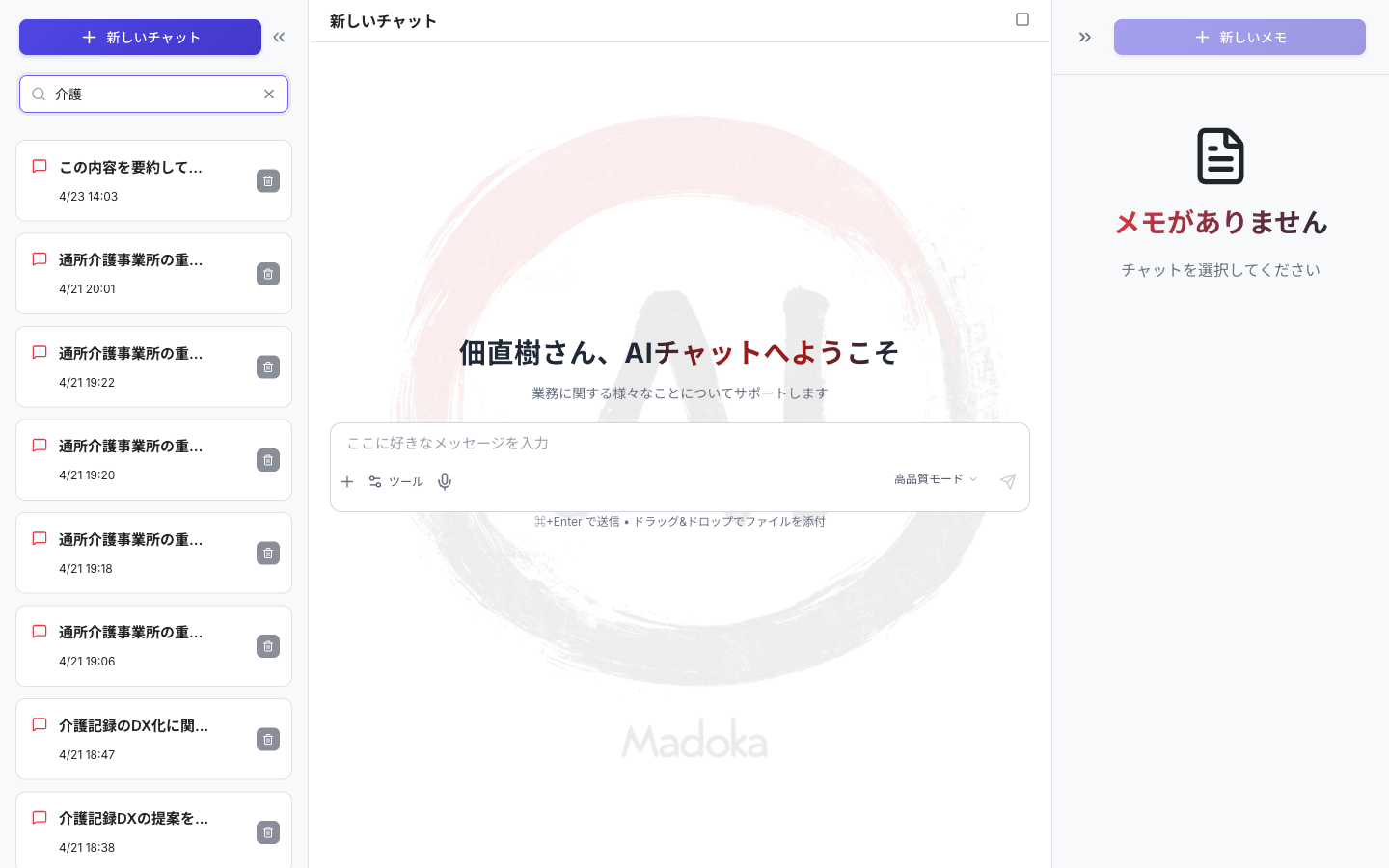Click chat bubble icon of 4/21 20:01 chat
Image resolution: width=1389 pixels, height=868 pixels.
40,259
